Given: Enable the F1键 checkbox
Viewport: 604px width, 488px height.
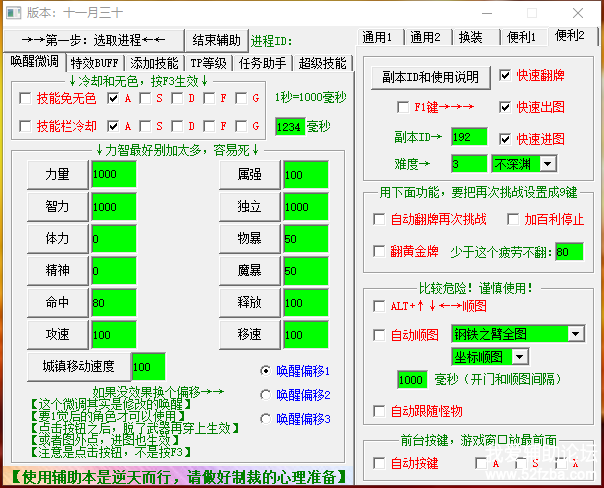Looking at the screenshot, I should click(x=403, y=107).
